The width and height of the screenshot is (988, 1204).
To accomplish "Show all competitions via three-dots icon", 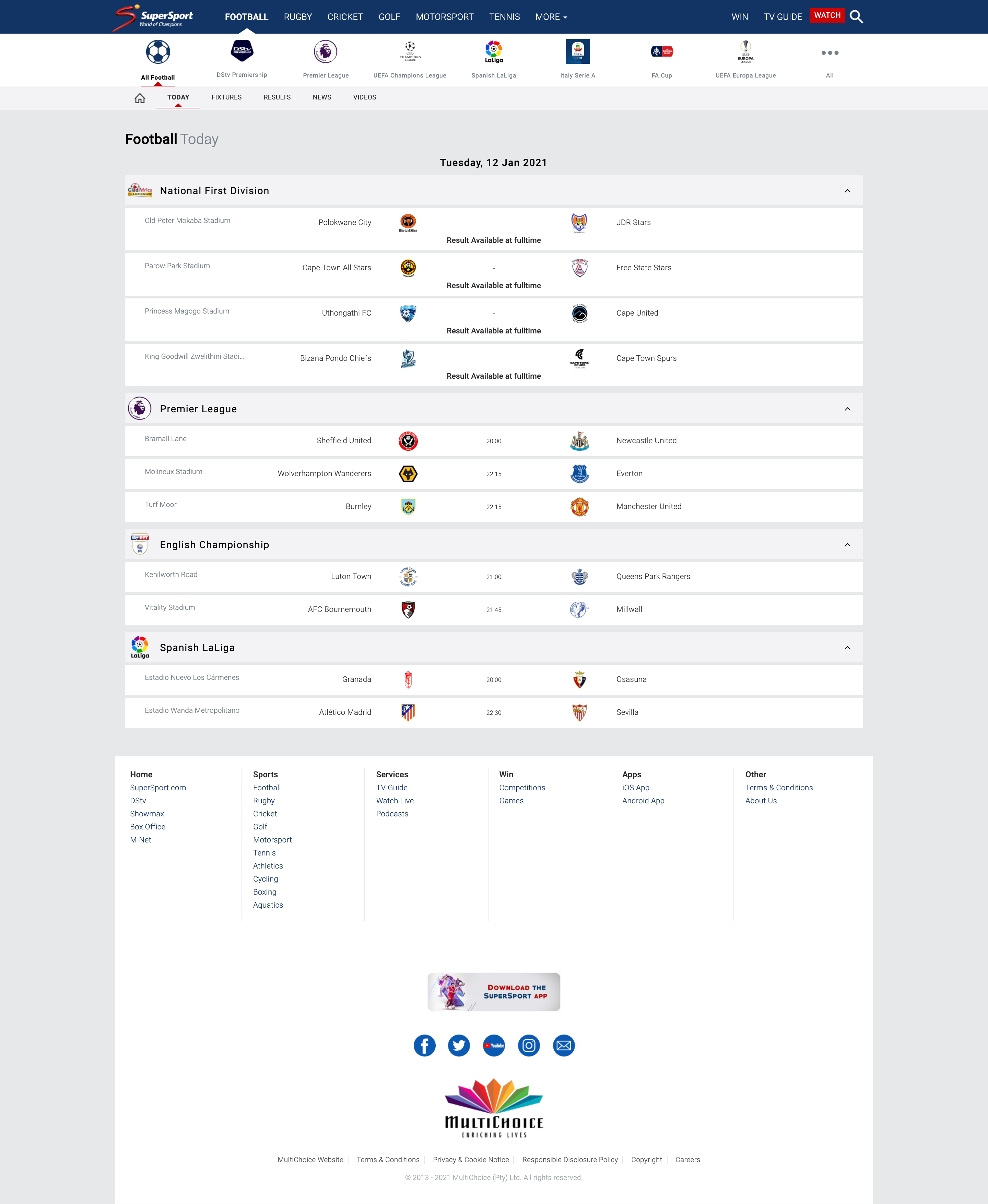I will (829, 53).
